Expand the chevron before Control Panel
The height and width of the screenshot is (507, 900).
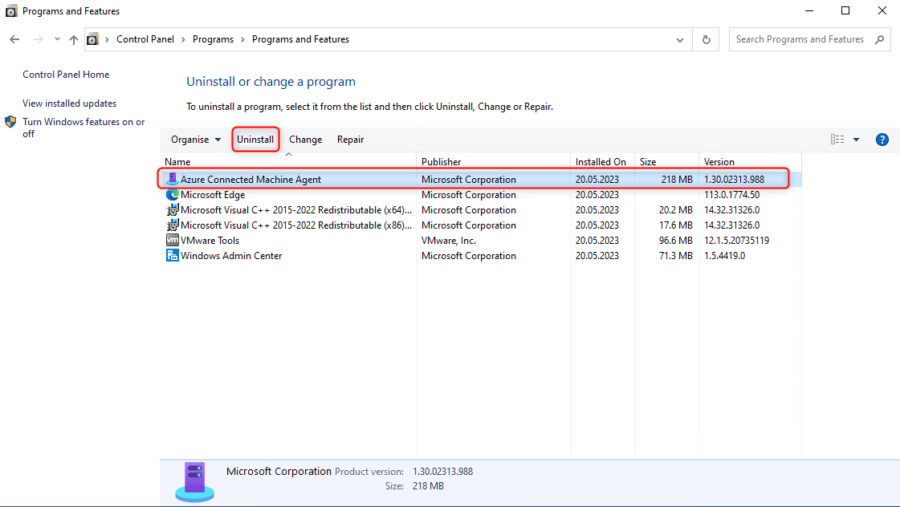pyautogui.click(x=107, y=39)
